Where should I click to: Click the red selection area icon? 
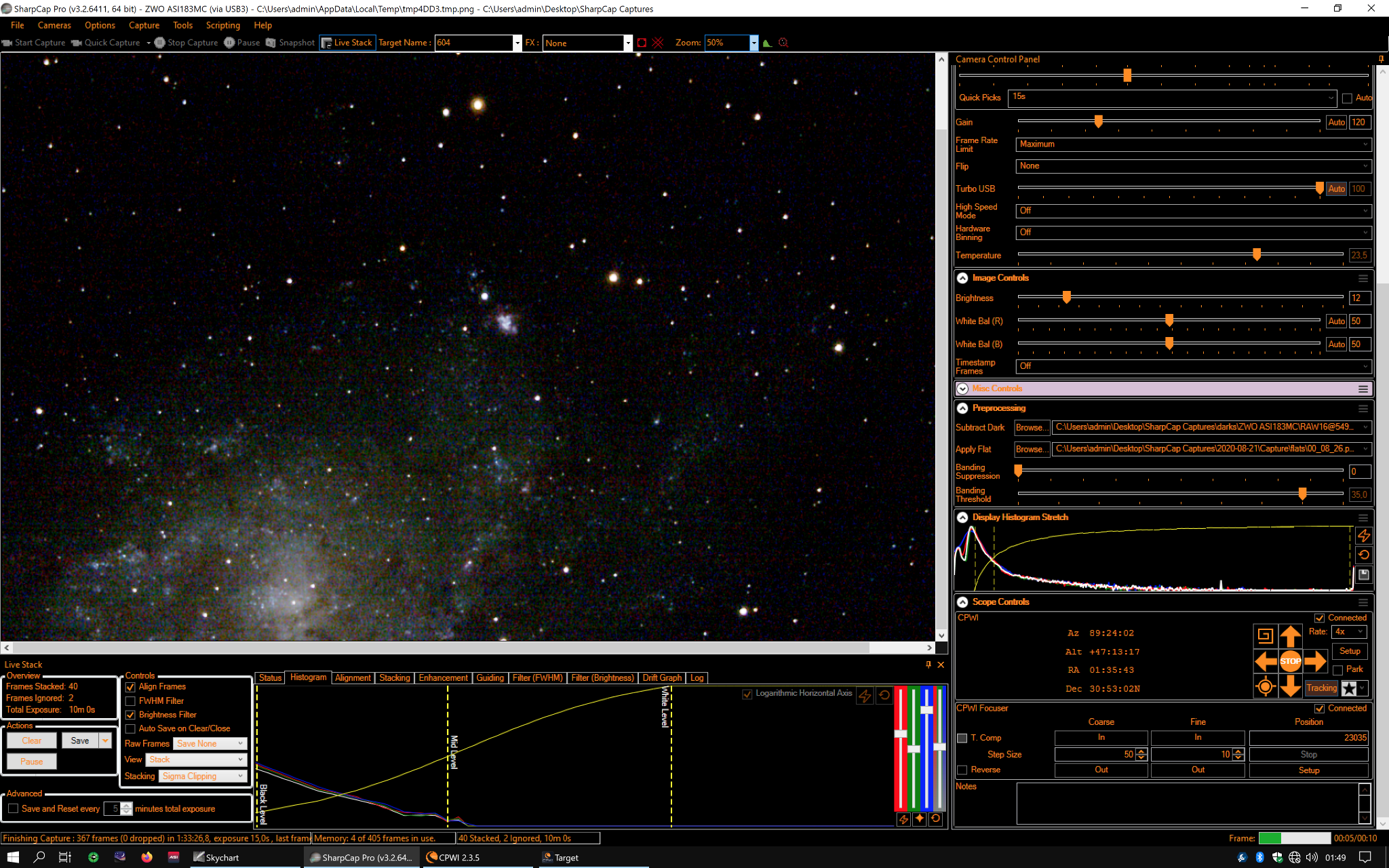642,43
